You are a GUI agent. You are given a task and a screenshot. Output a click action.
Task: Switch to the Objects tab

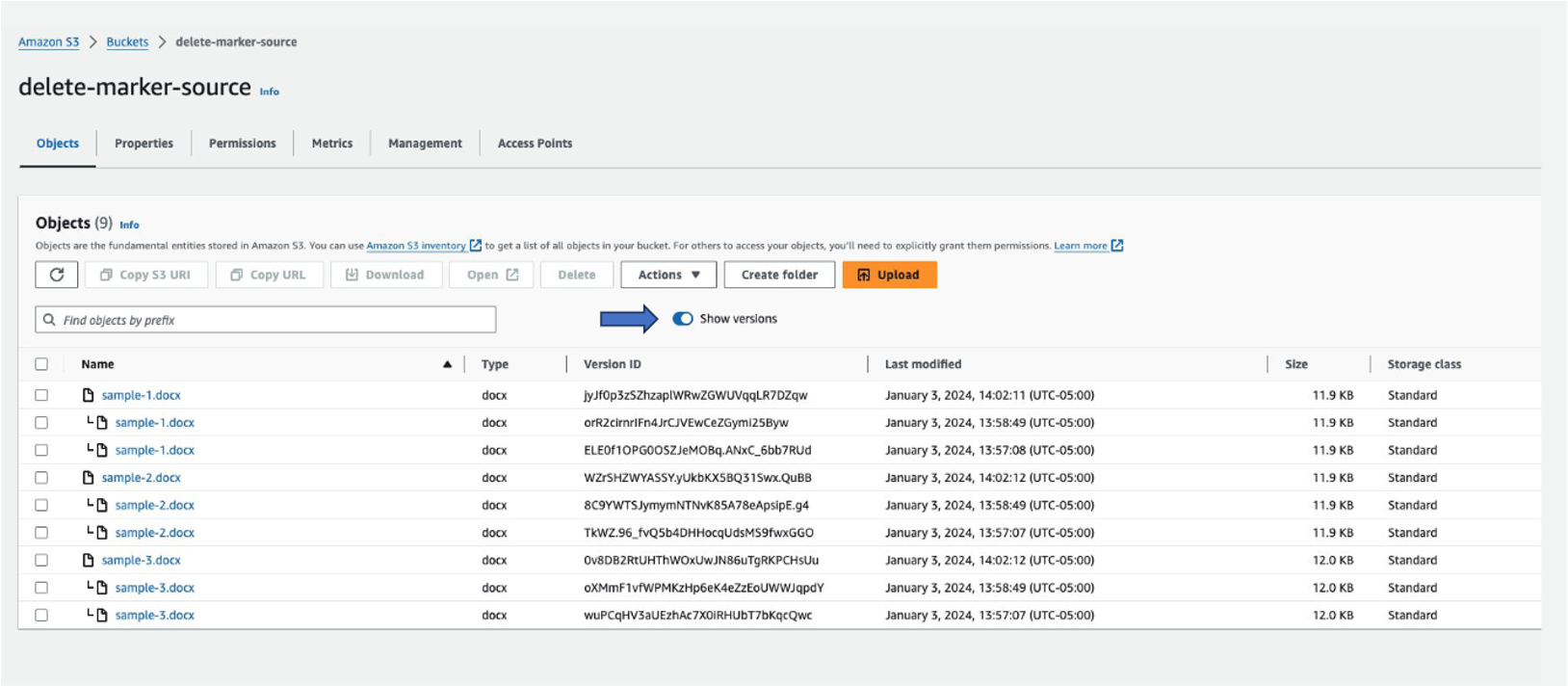click(x=58, y=144)
